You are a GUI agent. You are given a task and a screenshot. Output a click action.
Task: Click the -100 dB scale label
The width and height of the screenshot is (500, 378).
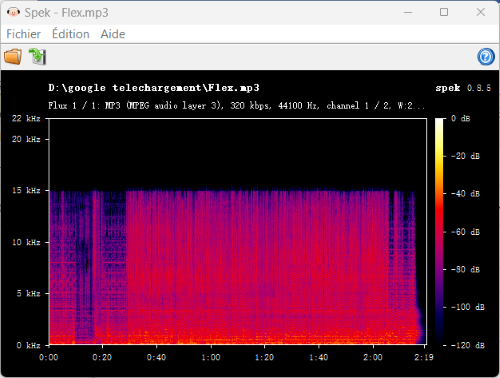(468, 307)
